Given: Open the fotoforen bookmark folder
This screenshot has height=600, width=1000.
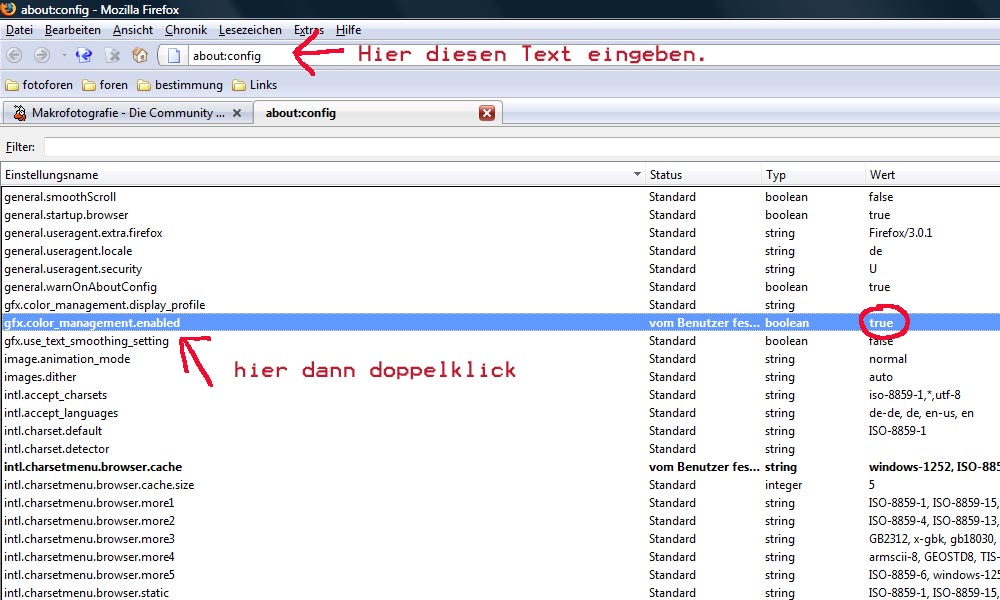Looking at the screenshot, I should pyautogui.click(x=39, y=85).
